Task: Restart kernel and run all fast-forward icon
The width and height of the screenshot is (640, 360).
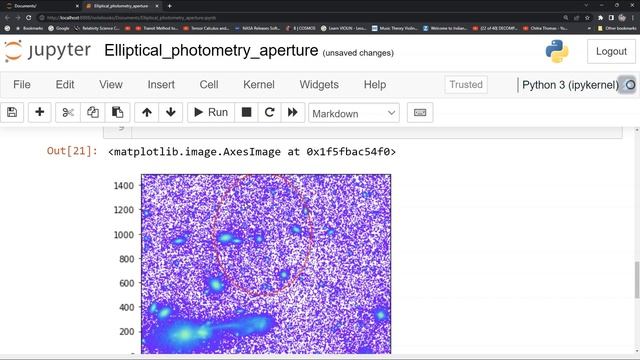Action: 293,112
